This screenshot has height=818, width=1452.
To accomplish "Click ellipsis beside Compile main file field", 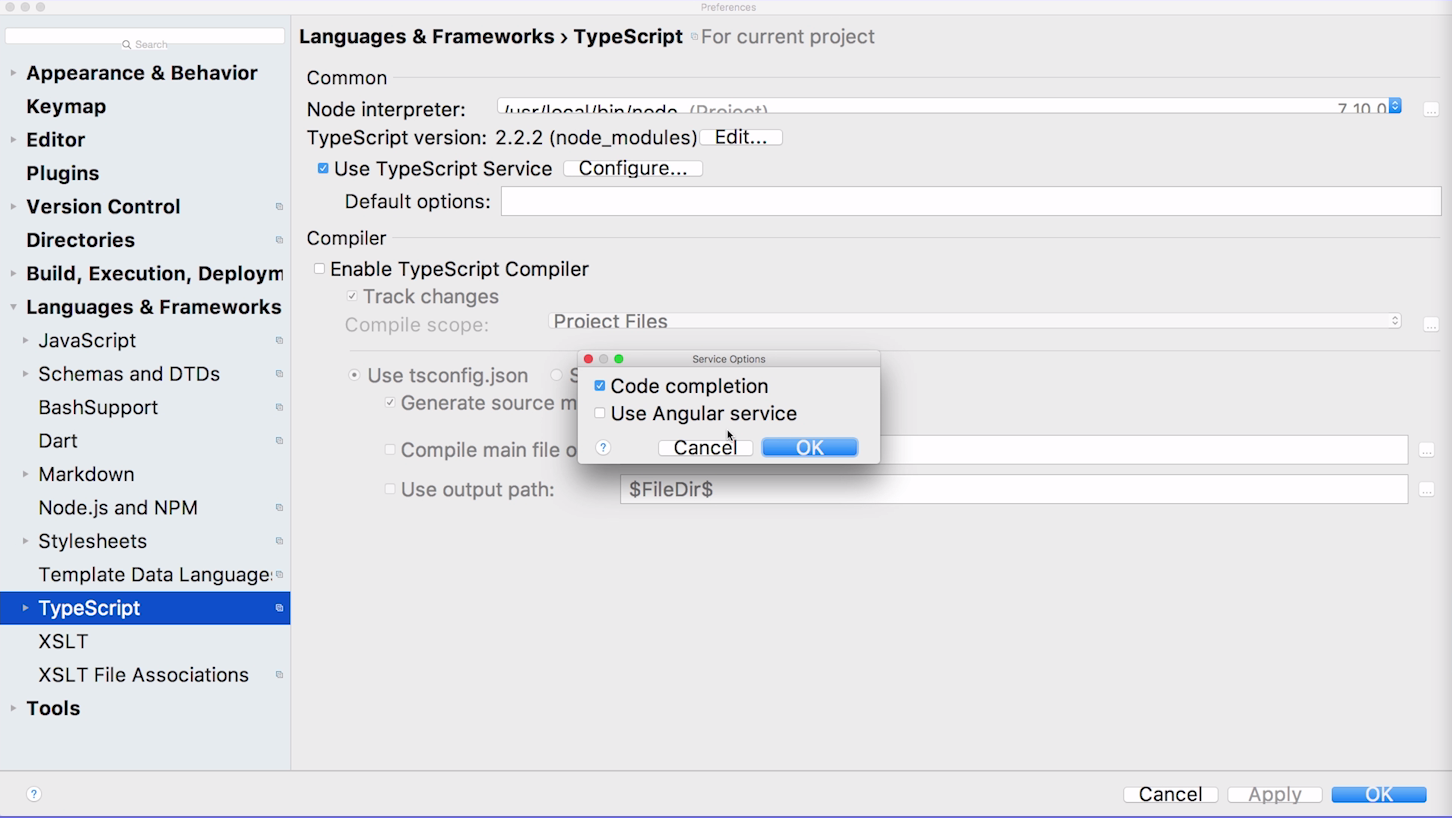I will pos(1427,450).
